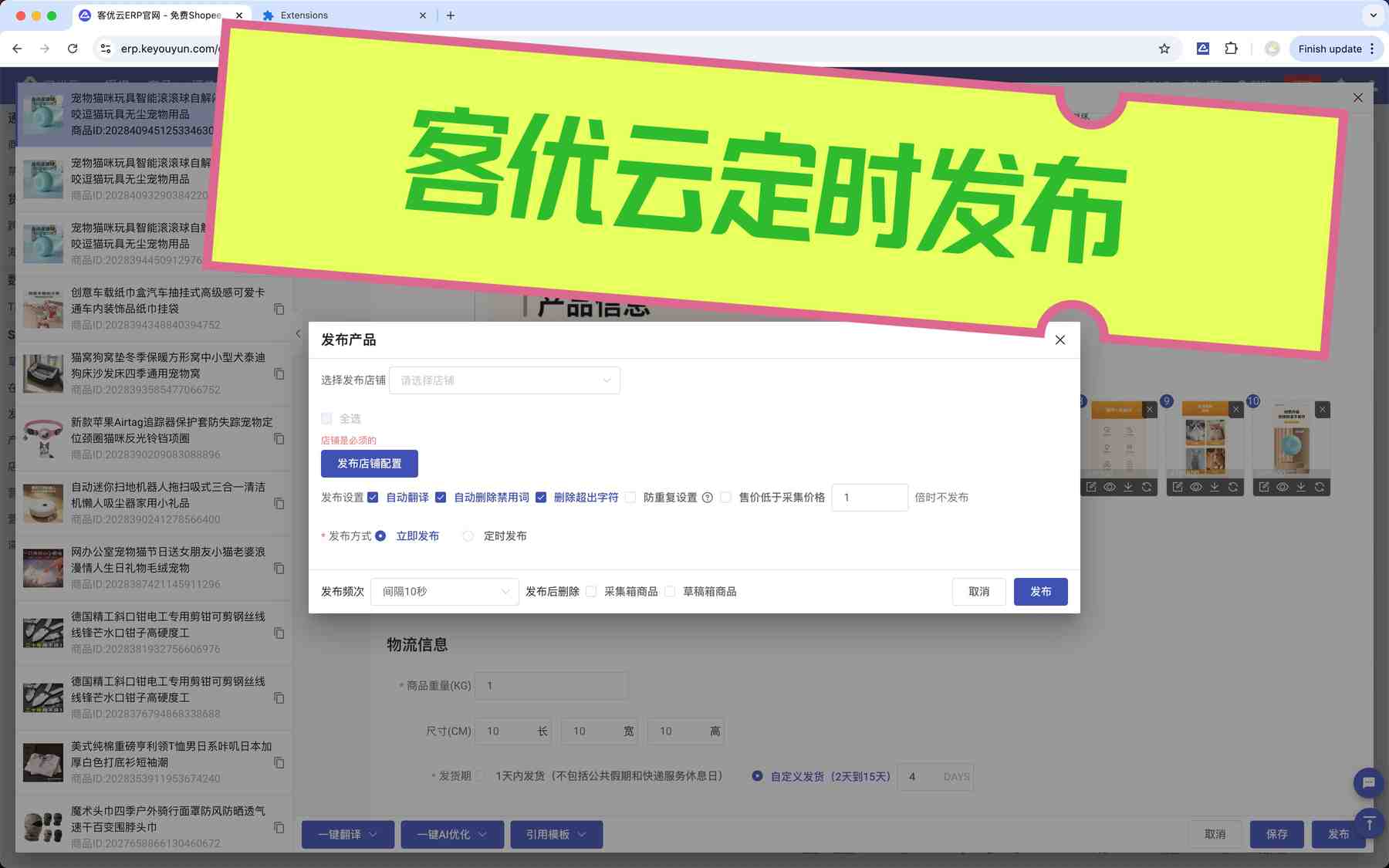The image size is (1389, 868).
Task: Click the back-to-top arrow button
Action: (x=1369, y=823)
